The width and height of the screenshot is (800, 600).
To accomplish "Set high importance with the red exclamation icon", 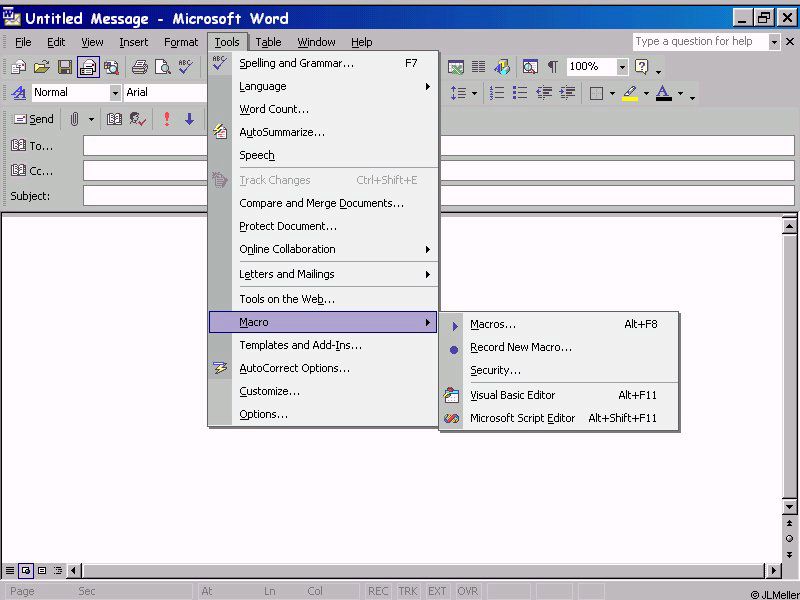I will click(166, 119).
